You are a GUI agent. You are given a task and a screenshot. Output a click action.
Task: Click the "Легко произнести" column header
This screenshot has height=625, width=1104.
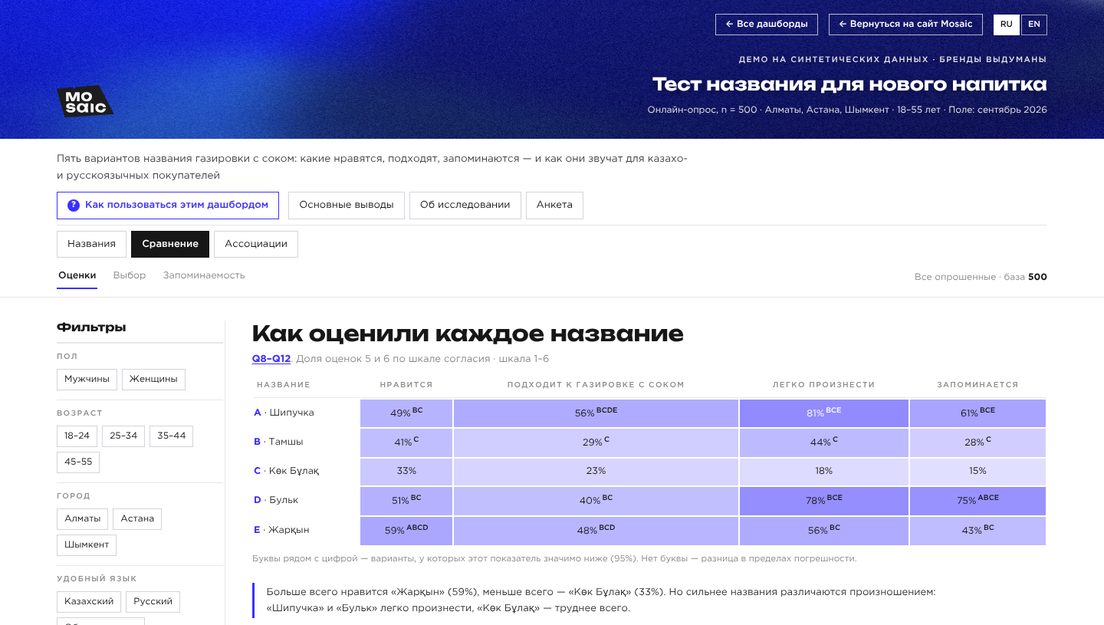tap(824, 384)
